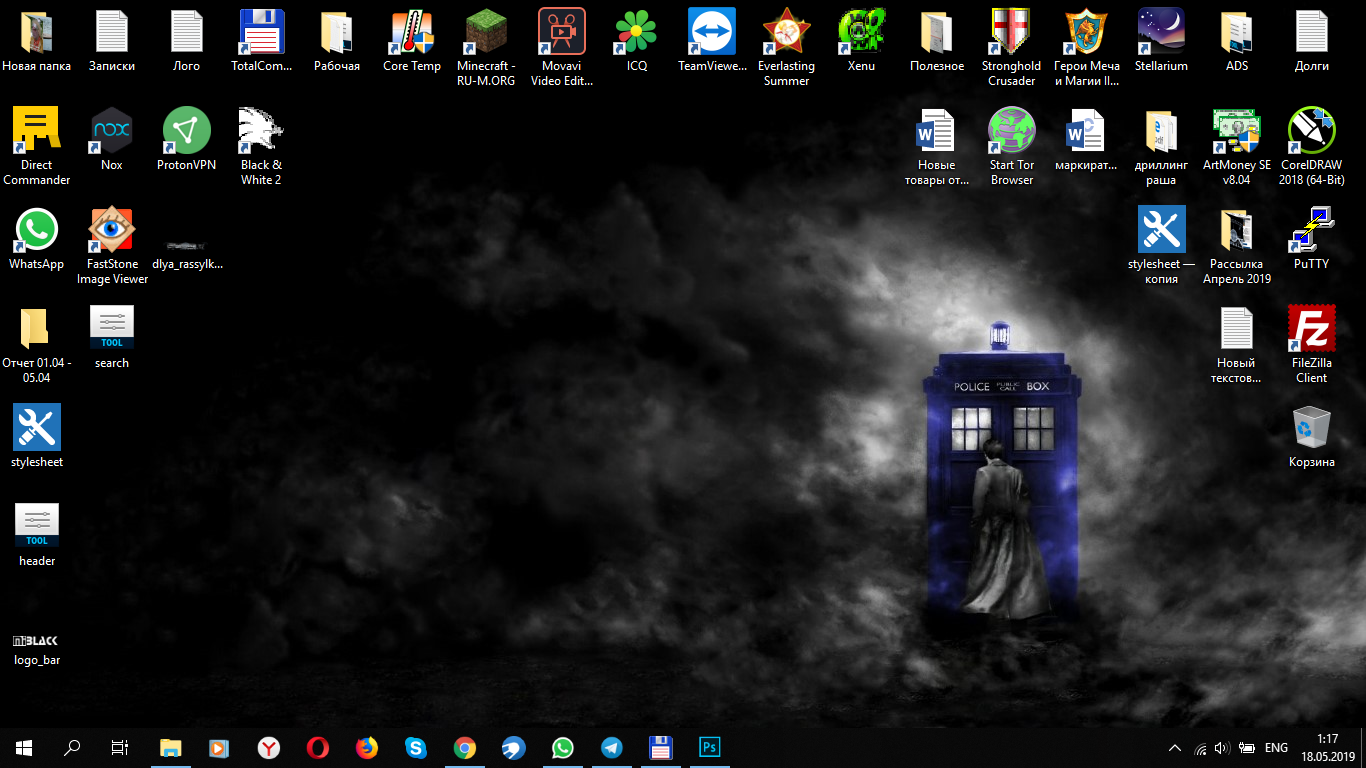Select the PuTTY desktop shortcut
This screenshot has width=1366, height=768.
[1312, 230]
